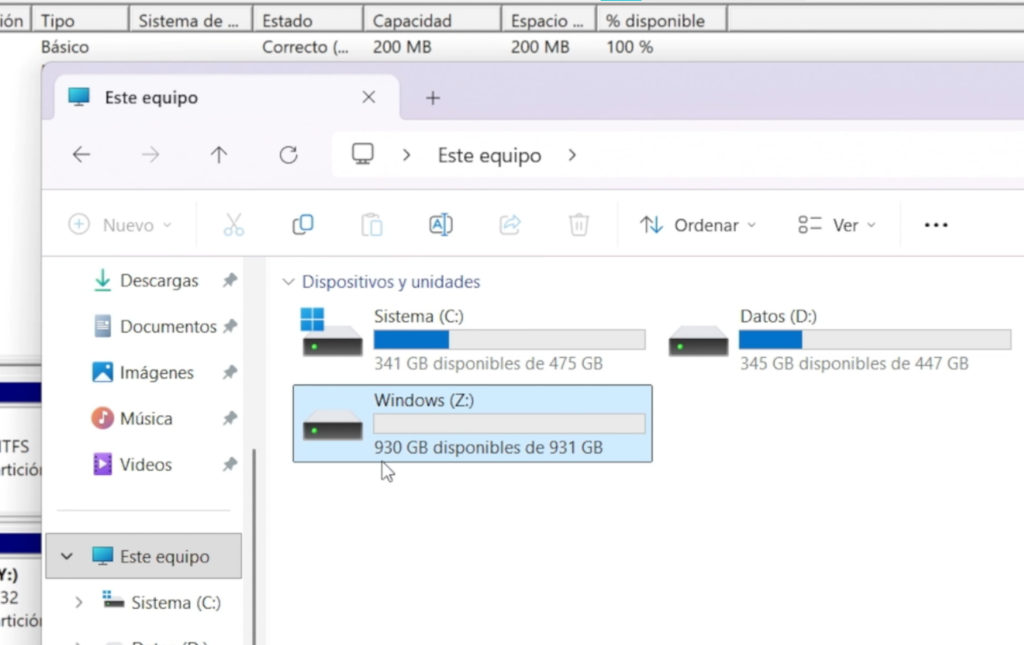Open the See more (...) menu
Screen dimensions: 1024x645
coord(935,224)
